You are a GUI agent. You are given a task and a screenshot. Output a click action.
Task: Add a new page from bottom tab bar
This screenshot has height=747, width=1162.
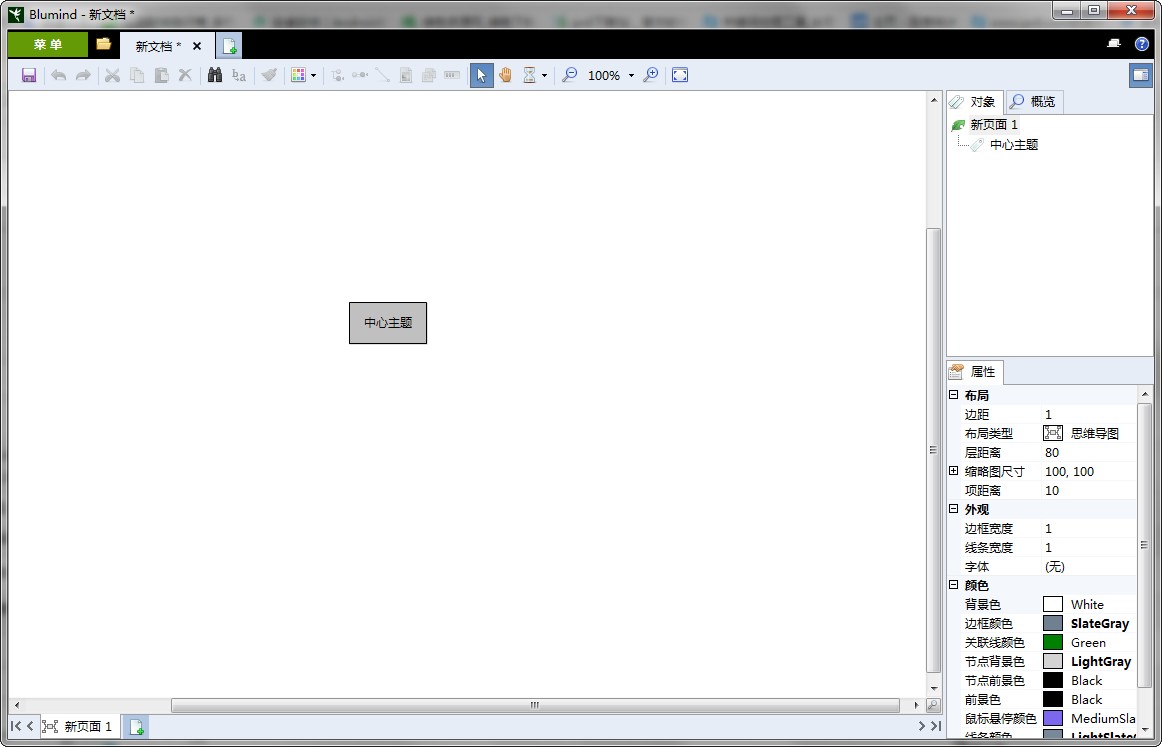(x=137, y=727)
